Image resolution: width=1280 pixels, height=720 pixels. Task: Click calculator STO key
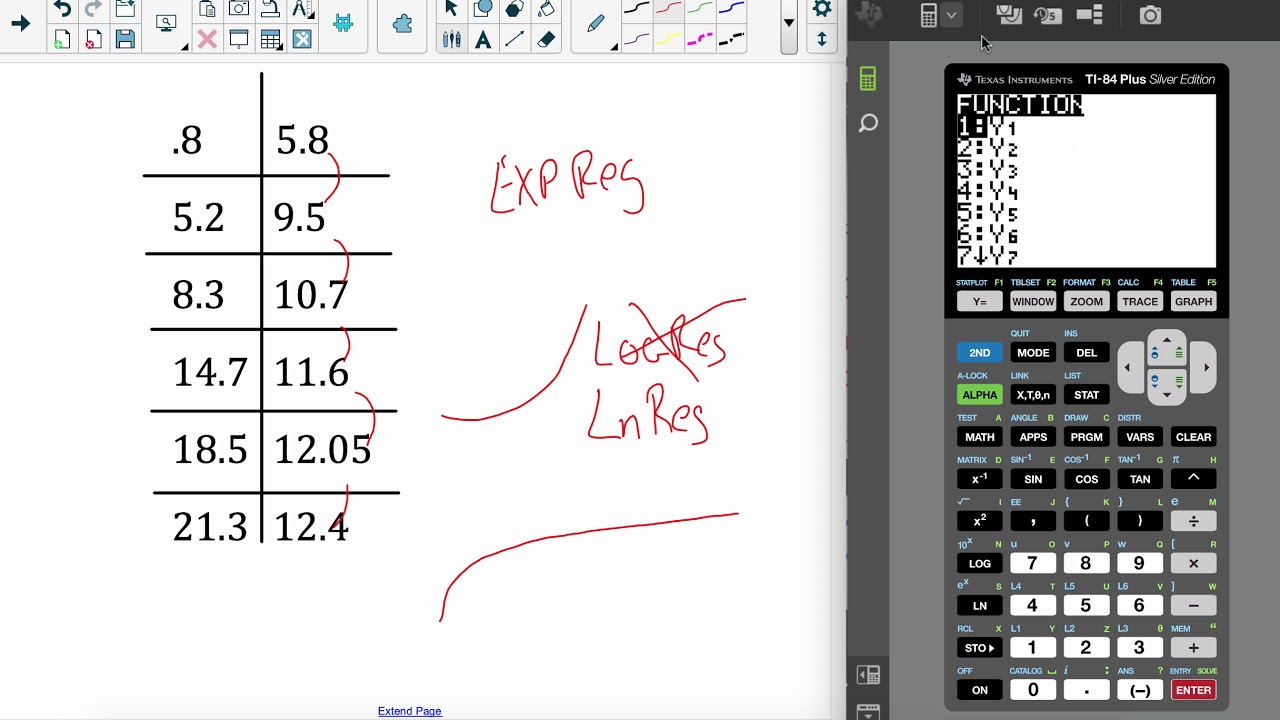979,648
